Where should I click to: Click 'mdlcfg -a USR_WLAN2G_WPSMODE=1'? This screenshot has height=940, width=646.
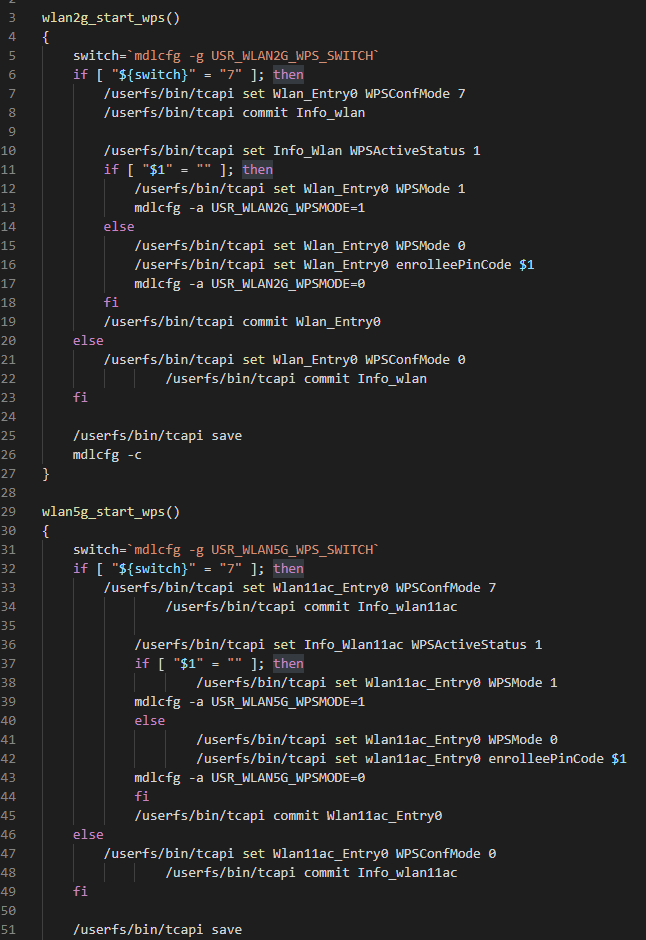(x=249, y=207)
